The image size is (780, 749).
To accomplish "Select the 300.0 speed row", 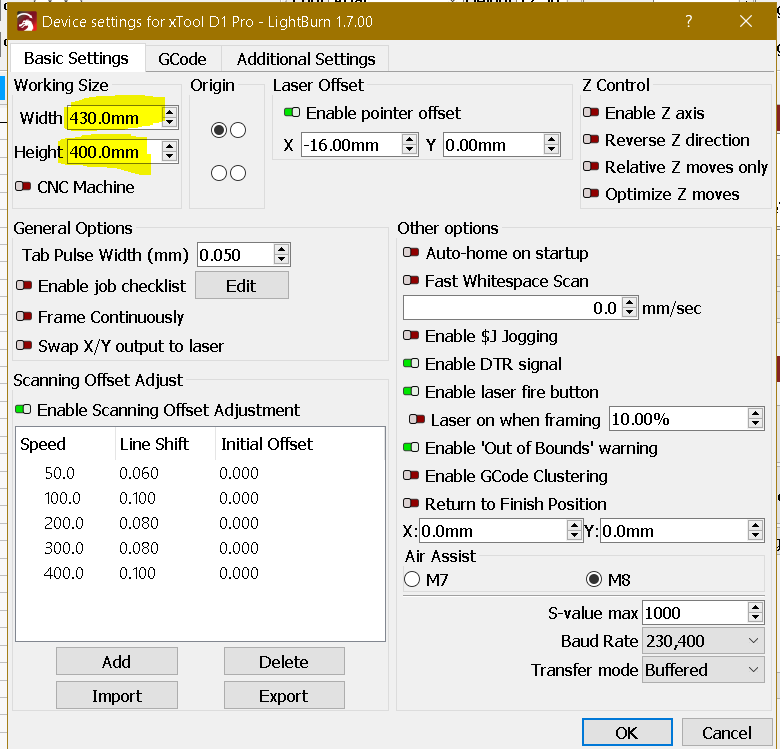I will tap(200, 548).
